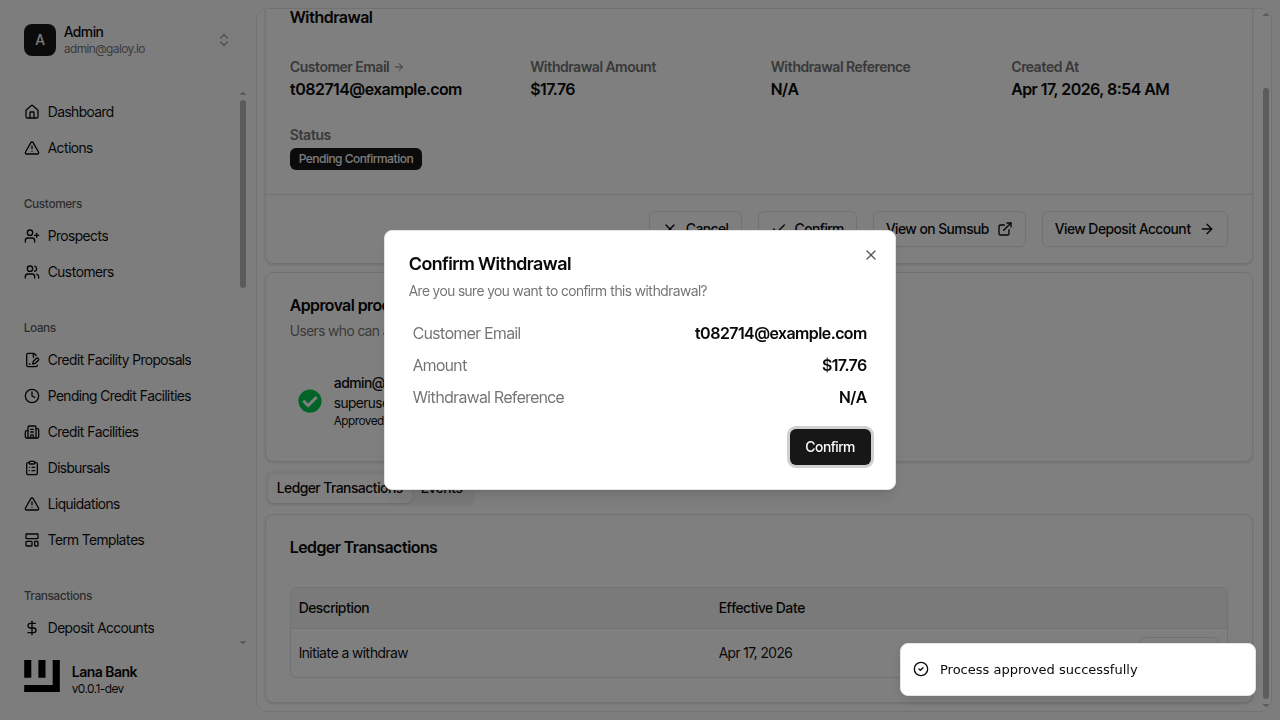Screen dimensions: 1280x720
Task: Open the Liquidations section
Action: click(82, 503)
